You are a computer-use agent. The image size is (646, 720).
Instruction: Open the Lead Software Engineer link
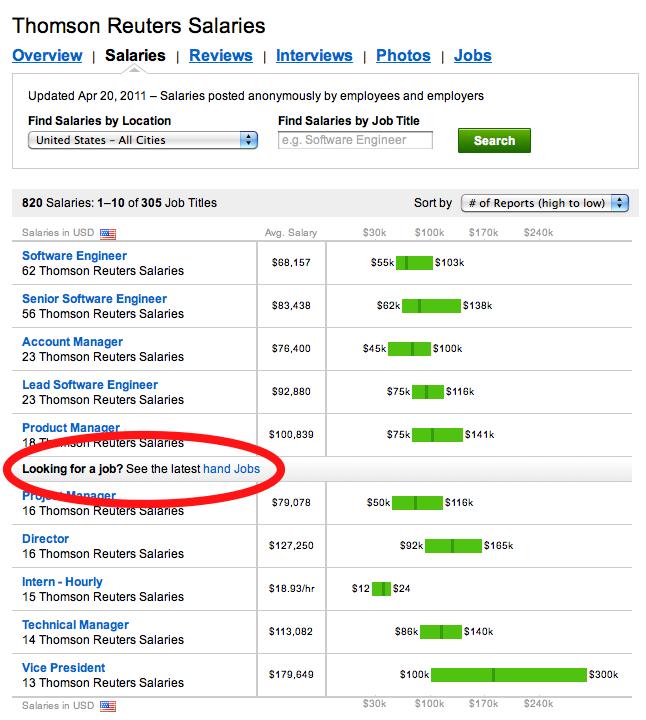90,385
